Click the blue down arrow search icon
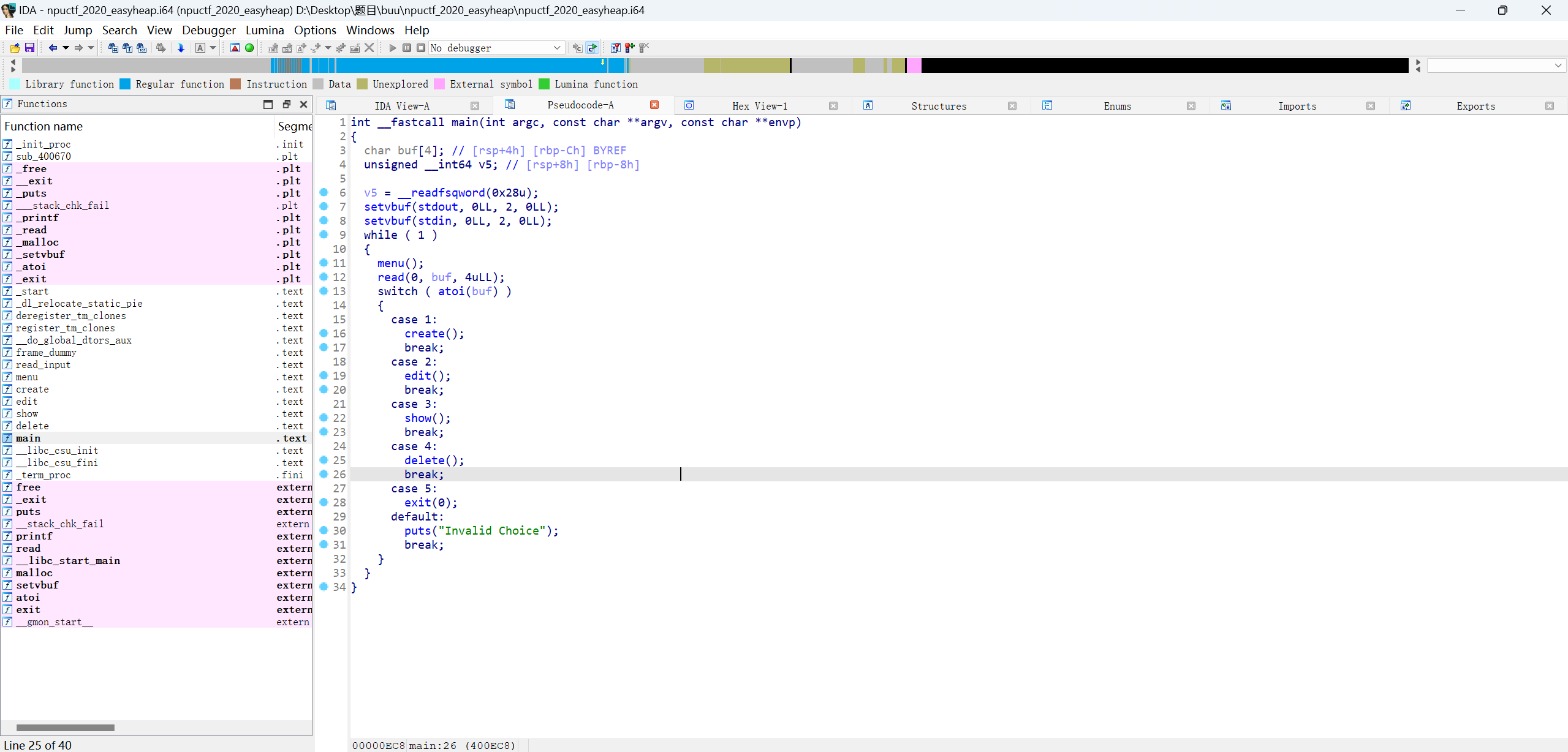 coord(181,48)
